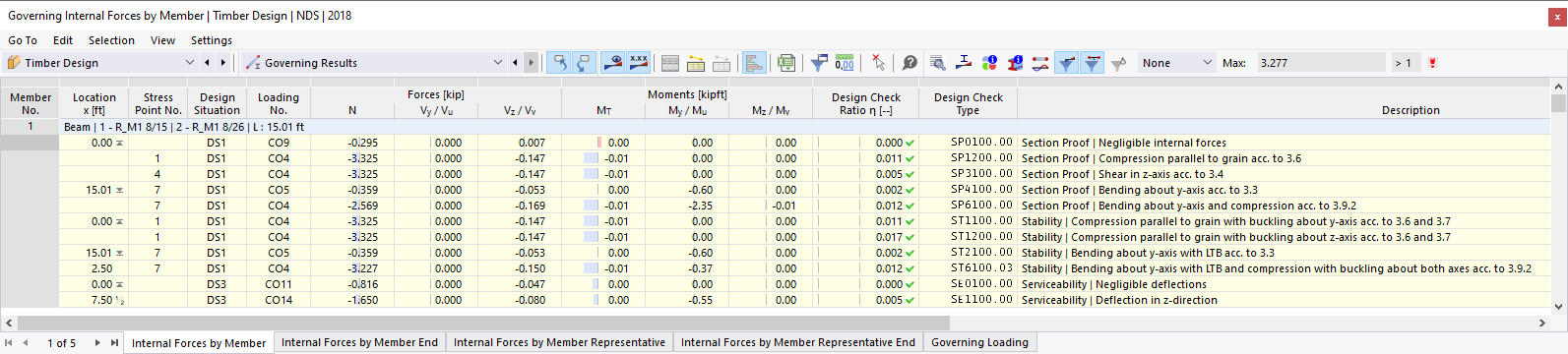Viewport: 1568px width, 354px height.
Task: Click the vertical scrollbar down arrow
Action: tap(1558, 307)
